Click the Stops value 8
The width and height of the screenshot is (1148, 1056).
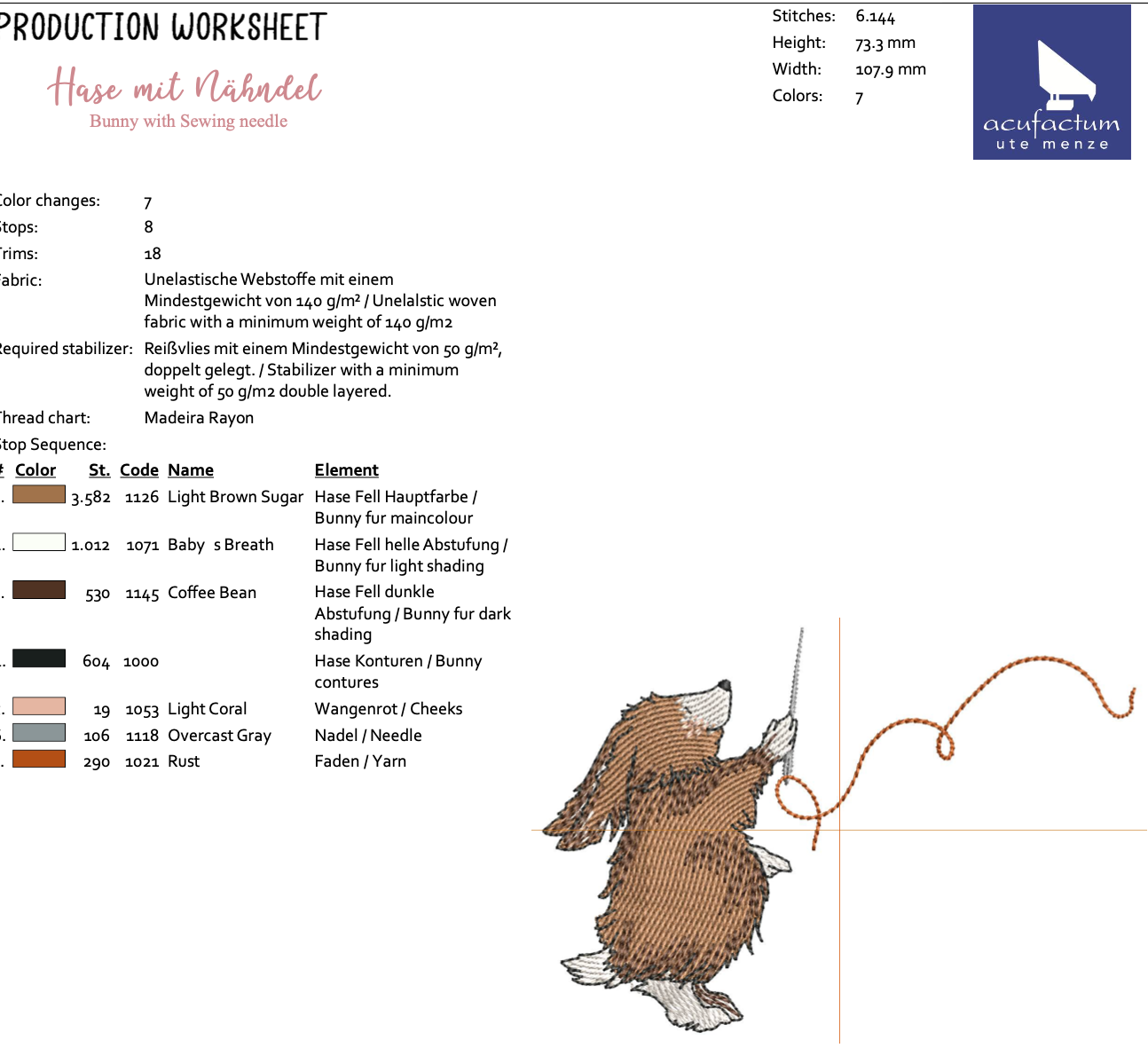click(x=149, y=227)
